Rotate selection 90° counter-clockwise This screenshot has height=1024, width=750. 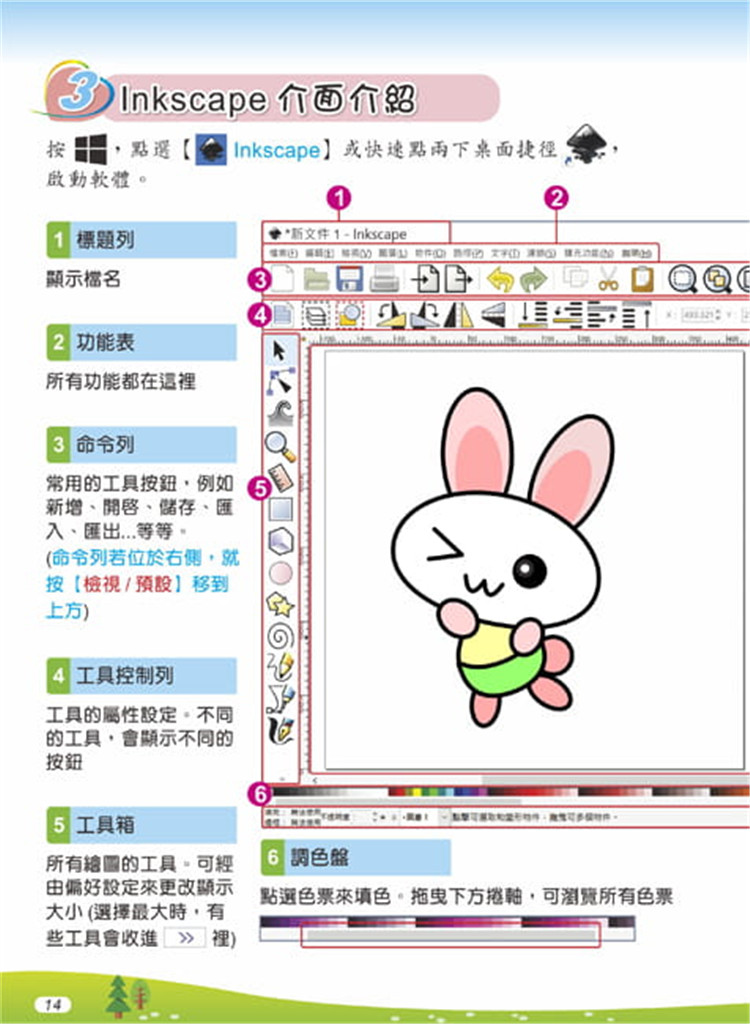391,316
